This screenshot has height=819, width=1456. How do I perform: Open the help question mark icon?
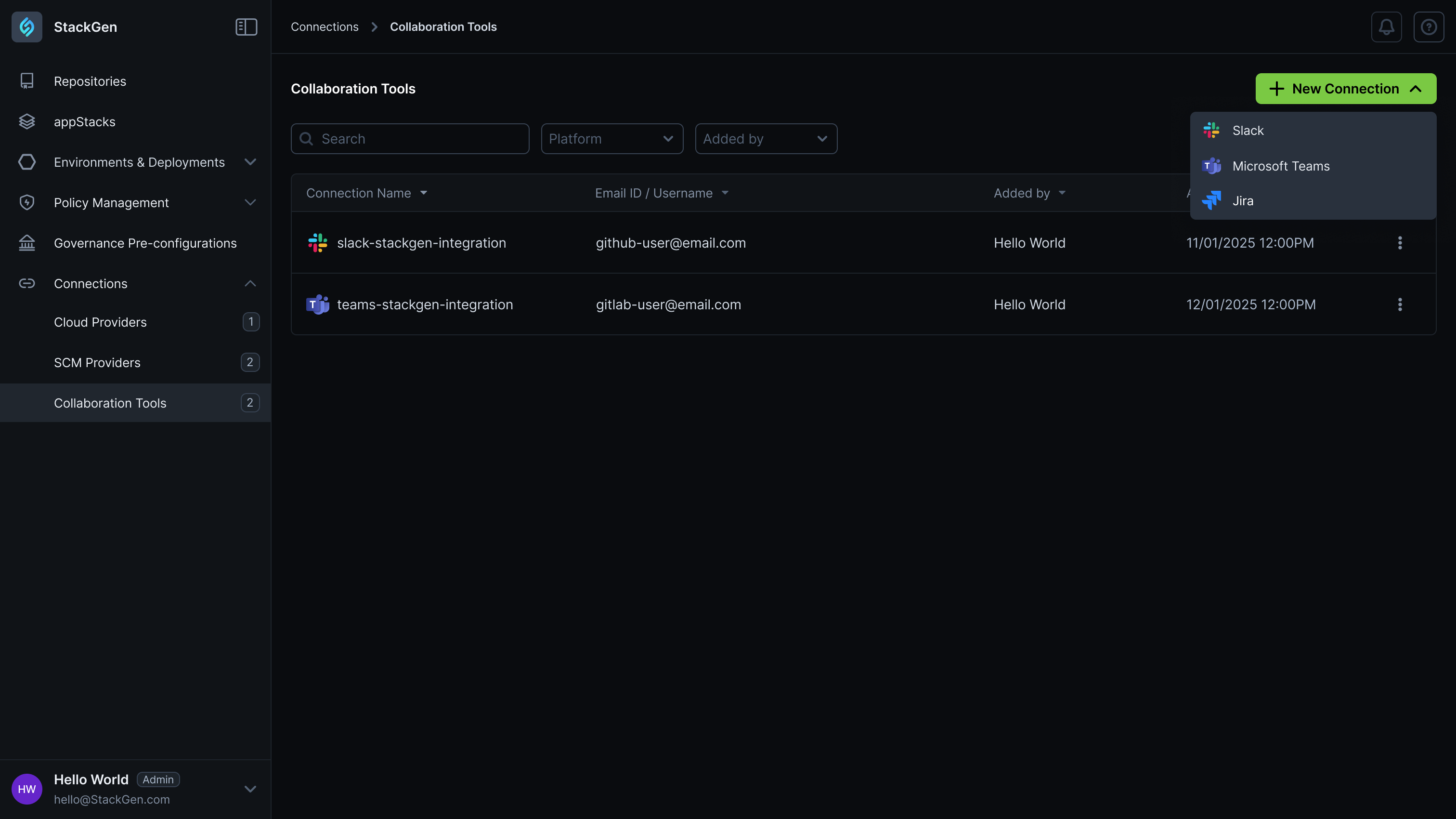click(x=1428, y=26)
